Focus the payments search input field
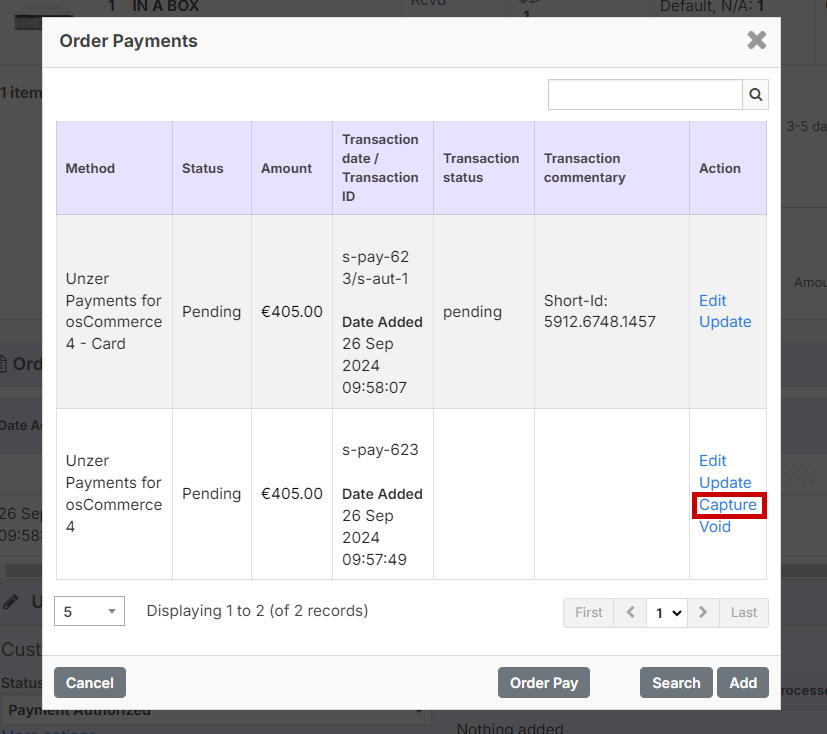This screenshot has height=734, width=827. click(645, 95)
